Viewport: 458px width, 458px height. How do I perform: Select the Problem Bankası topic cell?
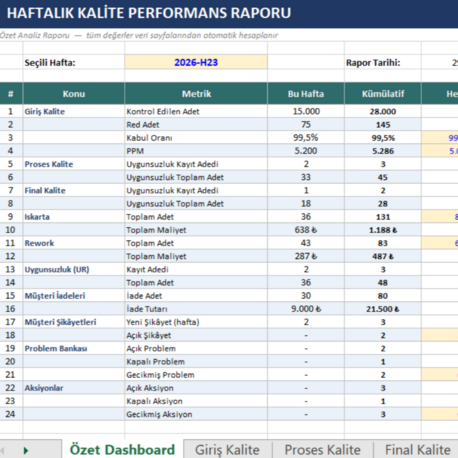[74, 348]
